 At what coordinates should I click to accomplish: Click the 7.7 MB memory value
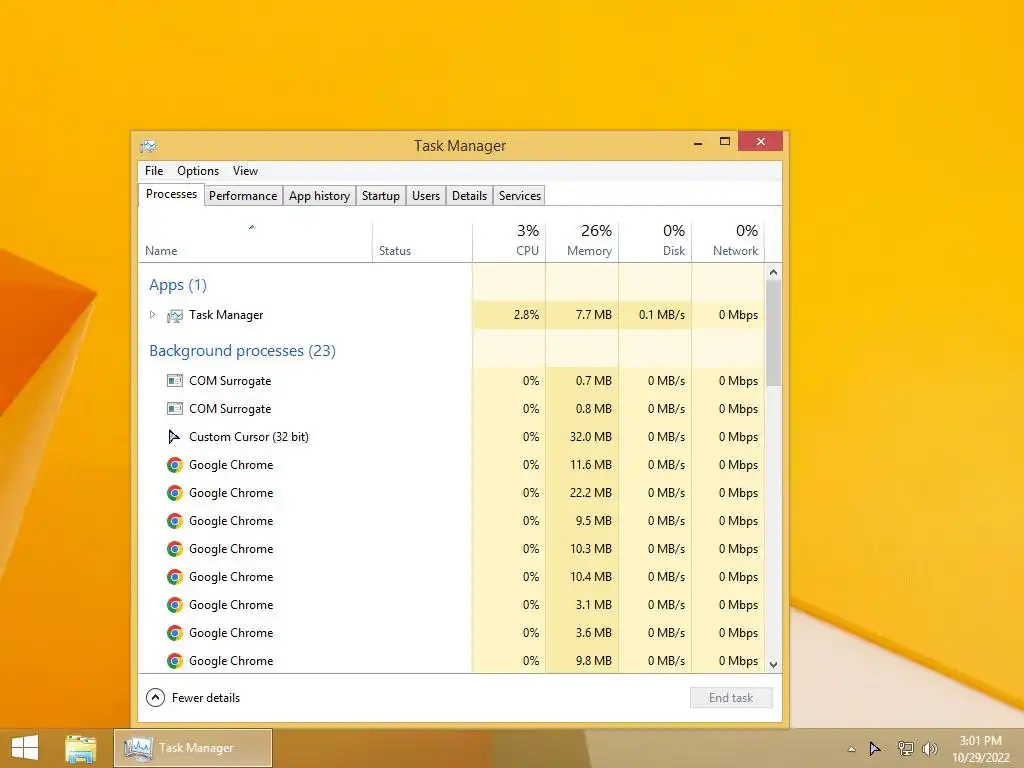click(594, 315)
